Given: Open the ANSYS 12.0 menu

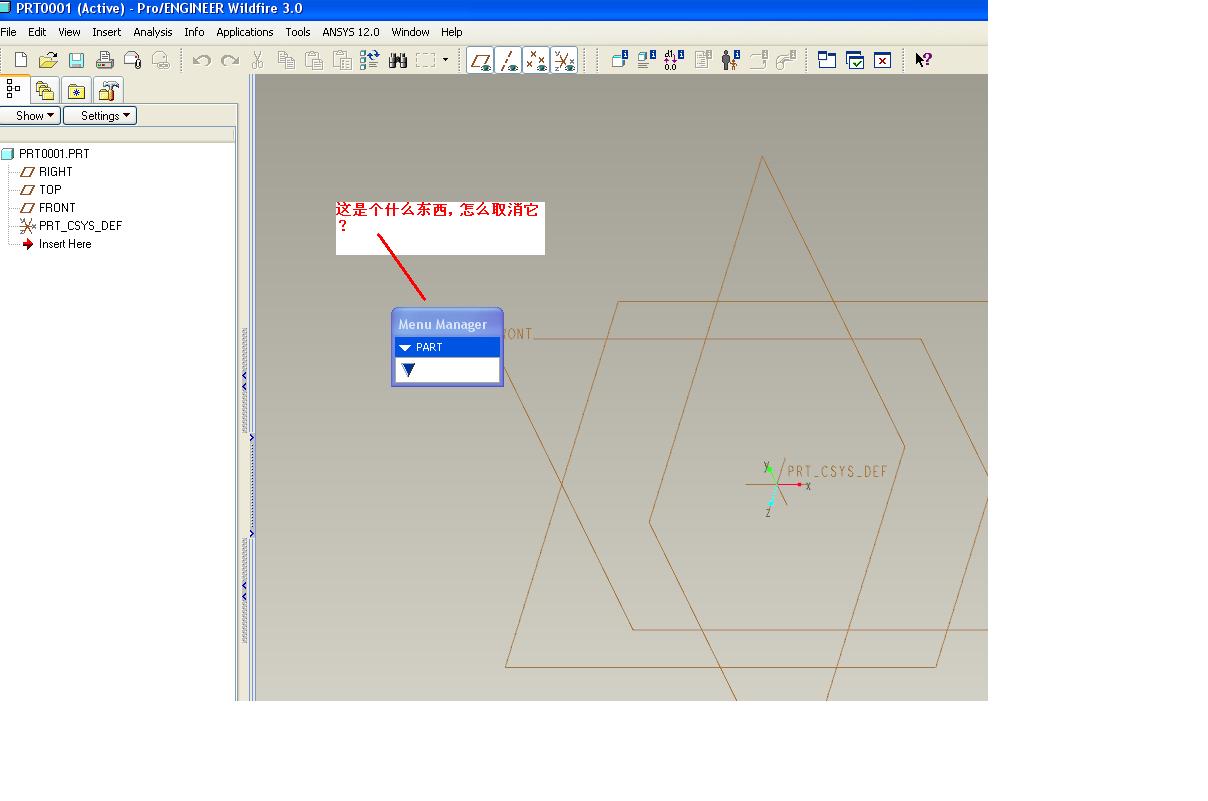Looking at the screenshot, I should (351, 32).
